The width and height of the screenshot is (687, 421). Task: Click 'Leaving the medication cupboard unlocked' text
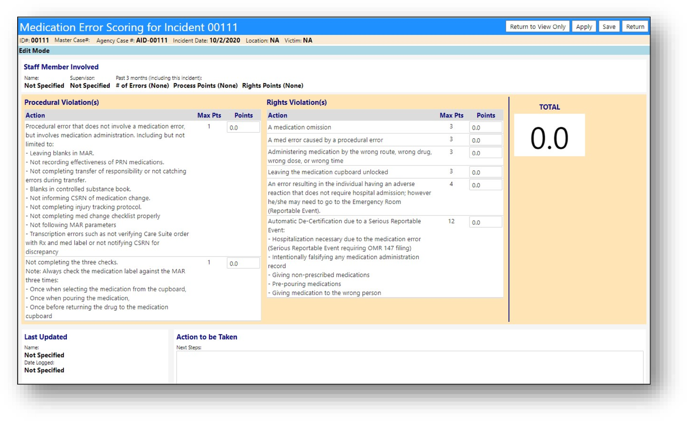(x=328, y=172)
